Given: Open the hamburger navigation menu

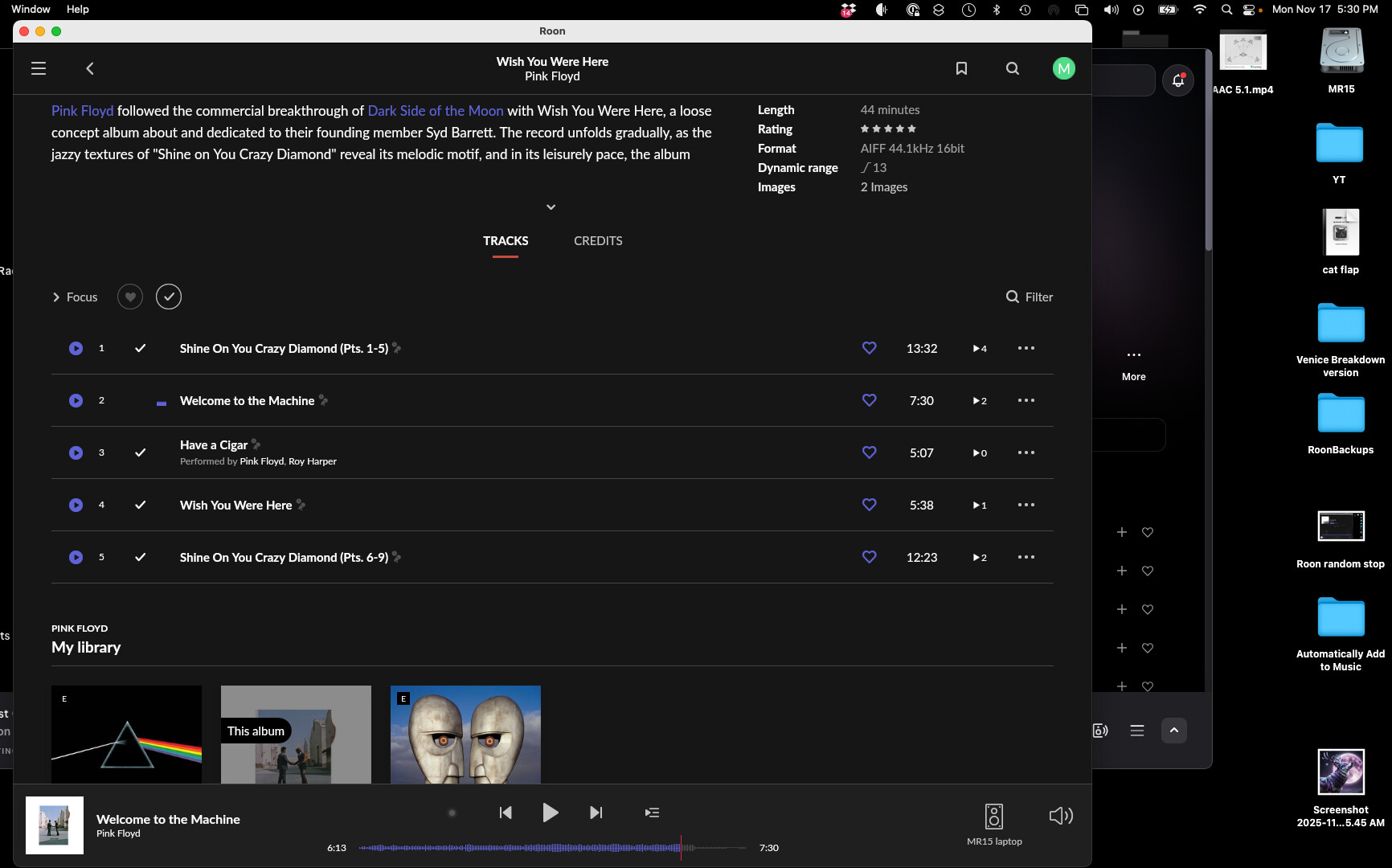Looking at the screenshot, I should coord(39,68).
